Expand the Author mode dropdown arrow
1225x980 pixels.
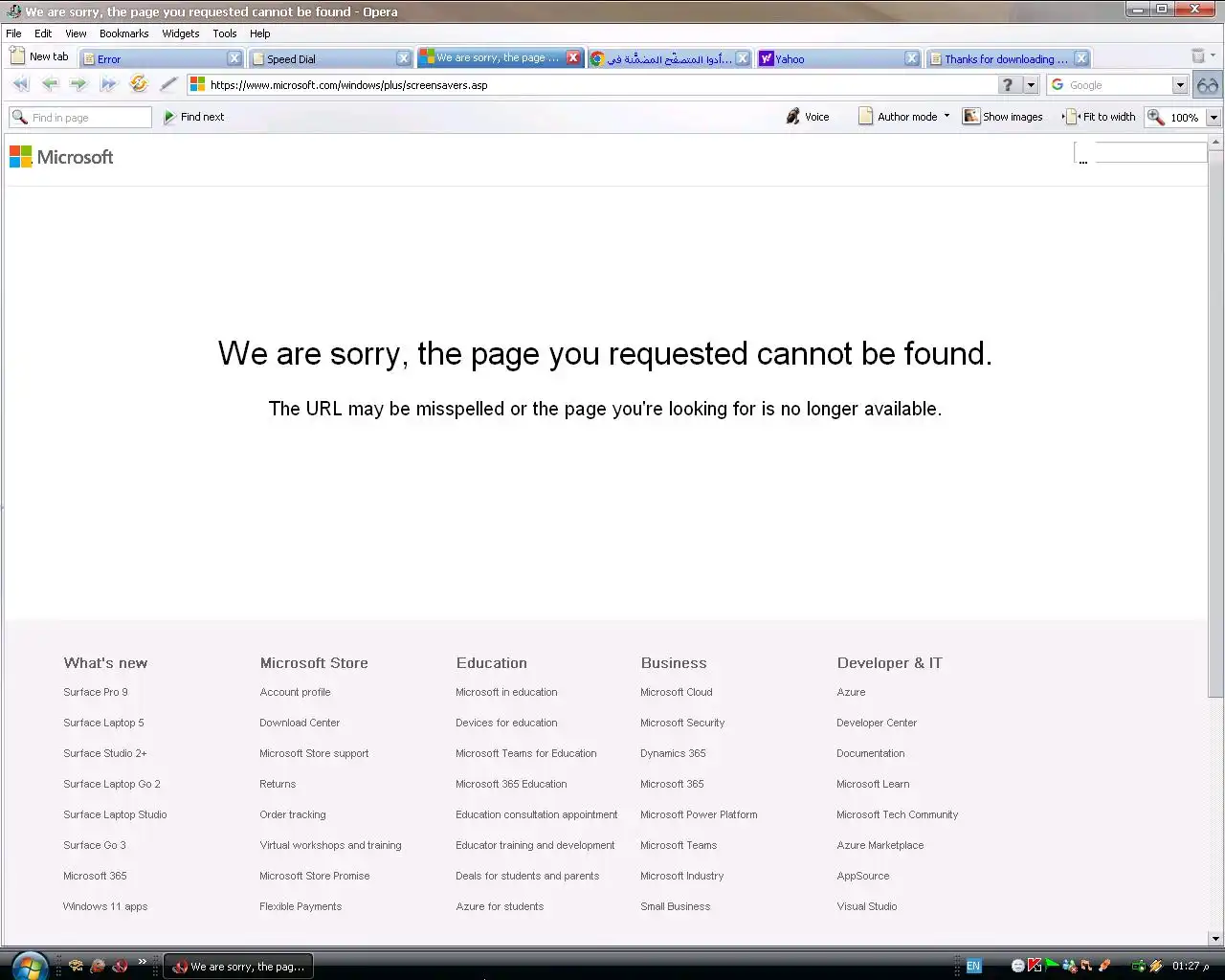pos(947,116)
